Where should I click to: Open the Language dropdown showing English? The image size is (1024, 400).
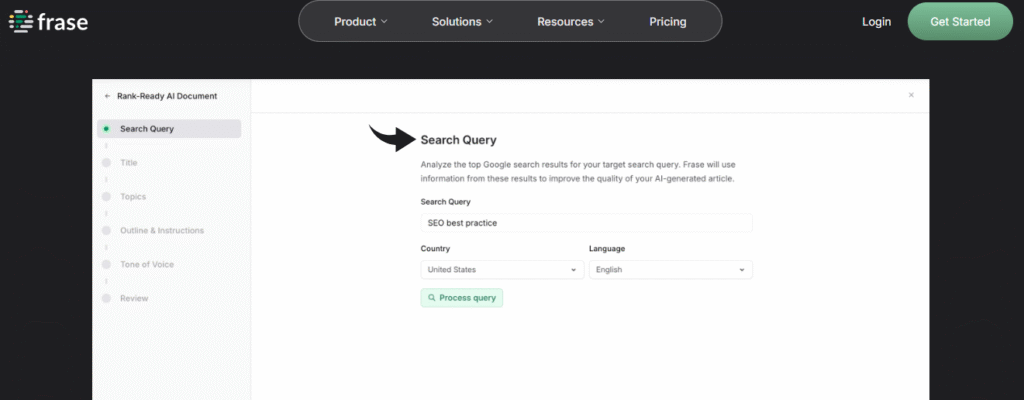pyautogui.click(x=670, y=270)
